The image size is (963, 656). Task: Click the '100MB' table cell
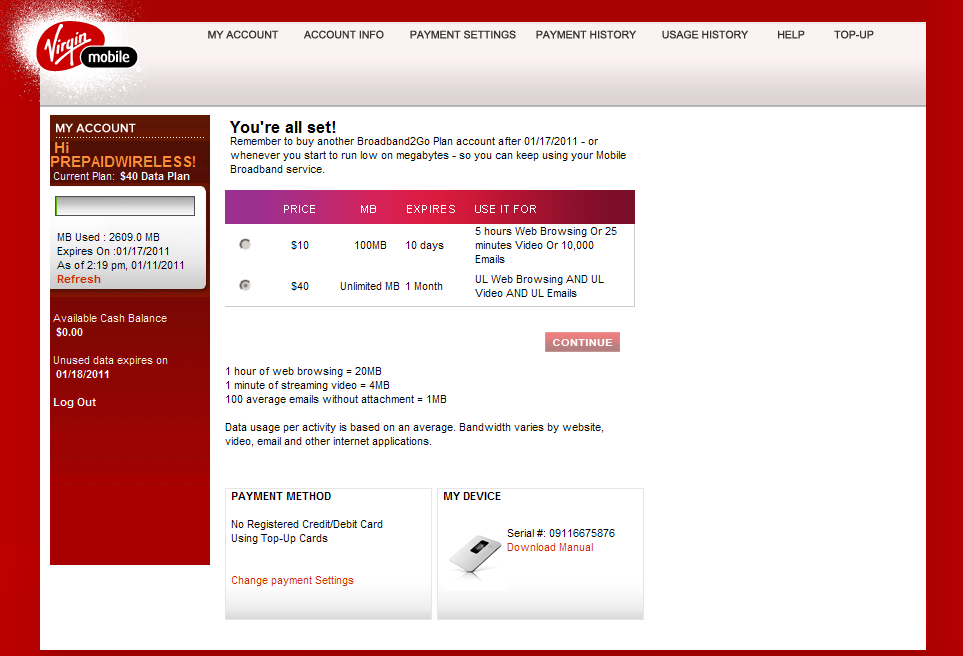pos(370,245)
